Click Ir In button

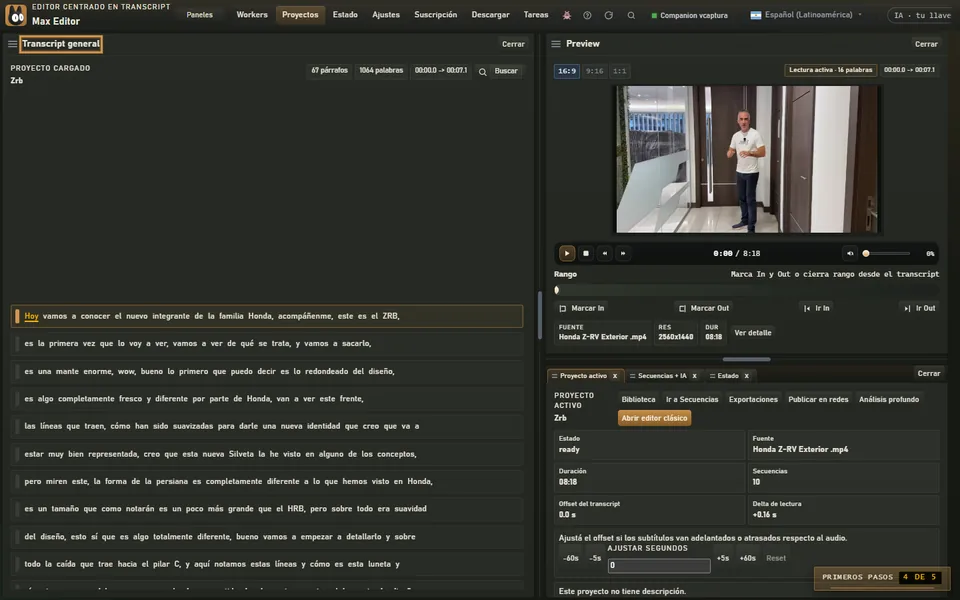(x=817, y=308)
